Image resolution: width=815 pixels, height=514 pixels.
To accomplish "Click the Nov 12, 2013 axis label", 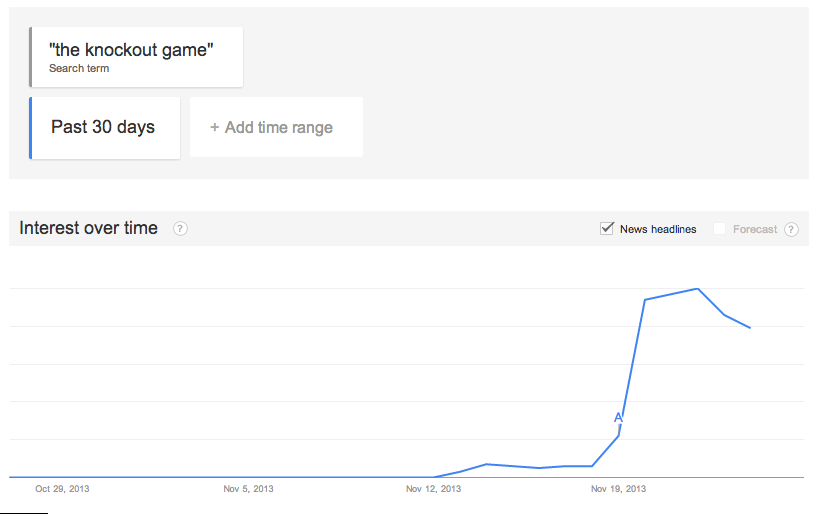I will pyautogui.click(x=433, y=489).
